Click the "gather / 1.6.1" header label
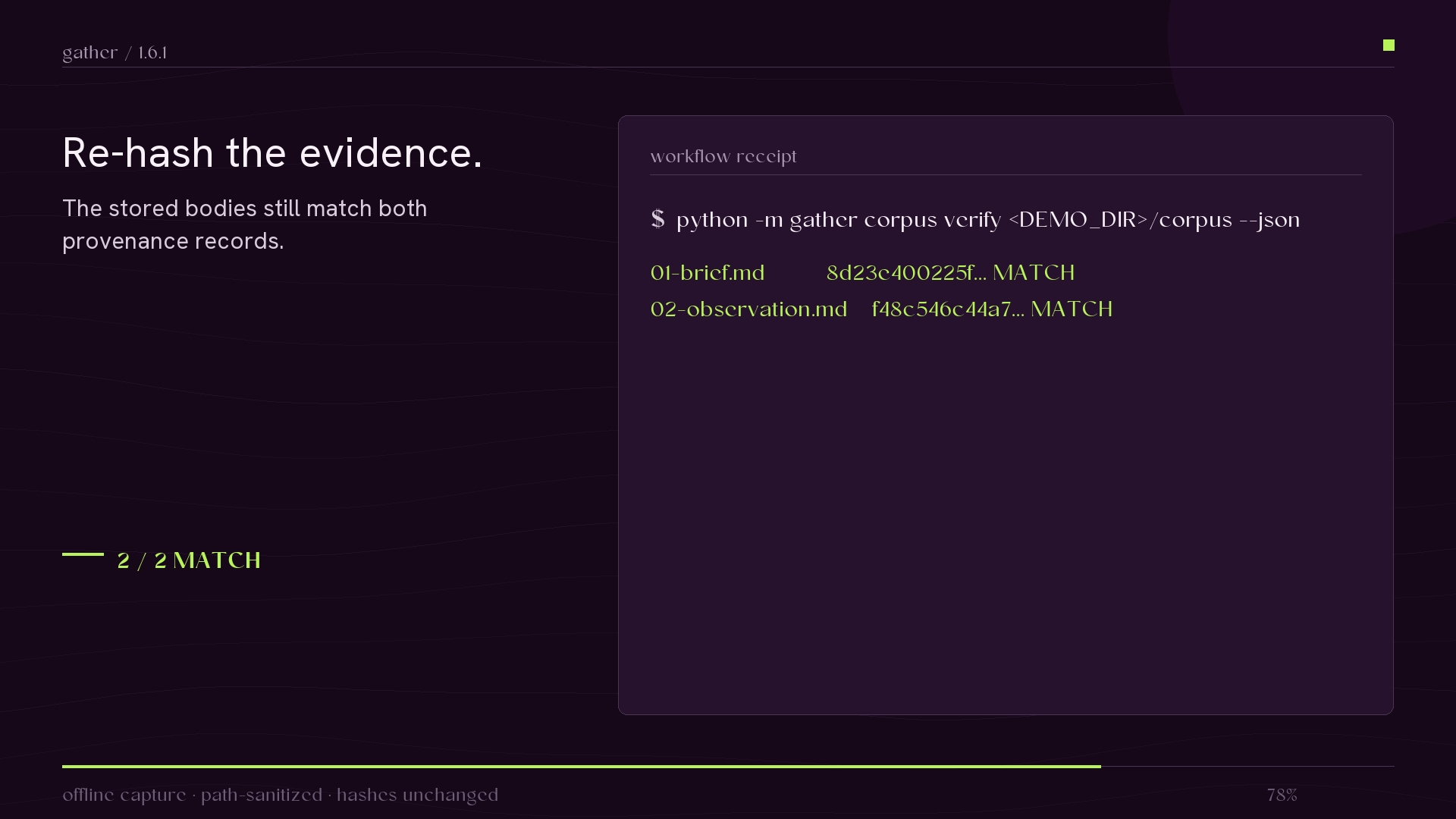Screen dimensions: 1456x819 click(115, 52)
